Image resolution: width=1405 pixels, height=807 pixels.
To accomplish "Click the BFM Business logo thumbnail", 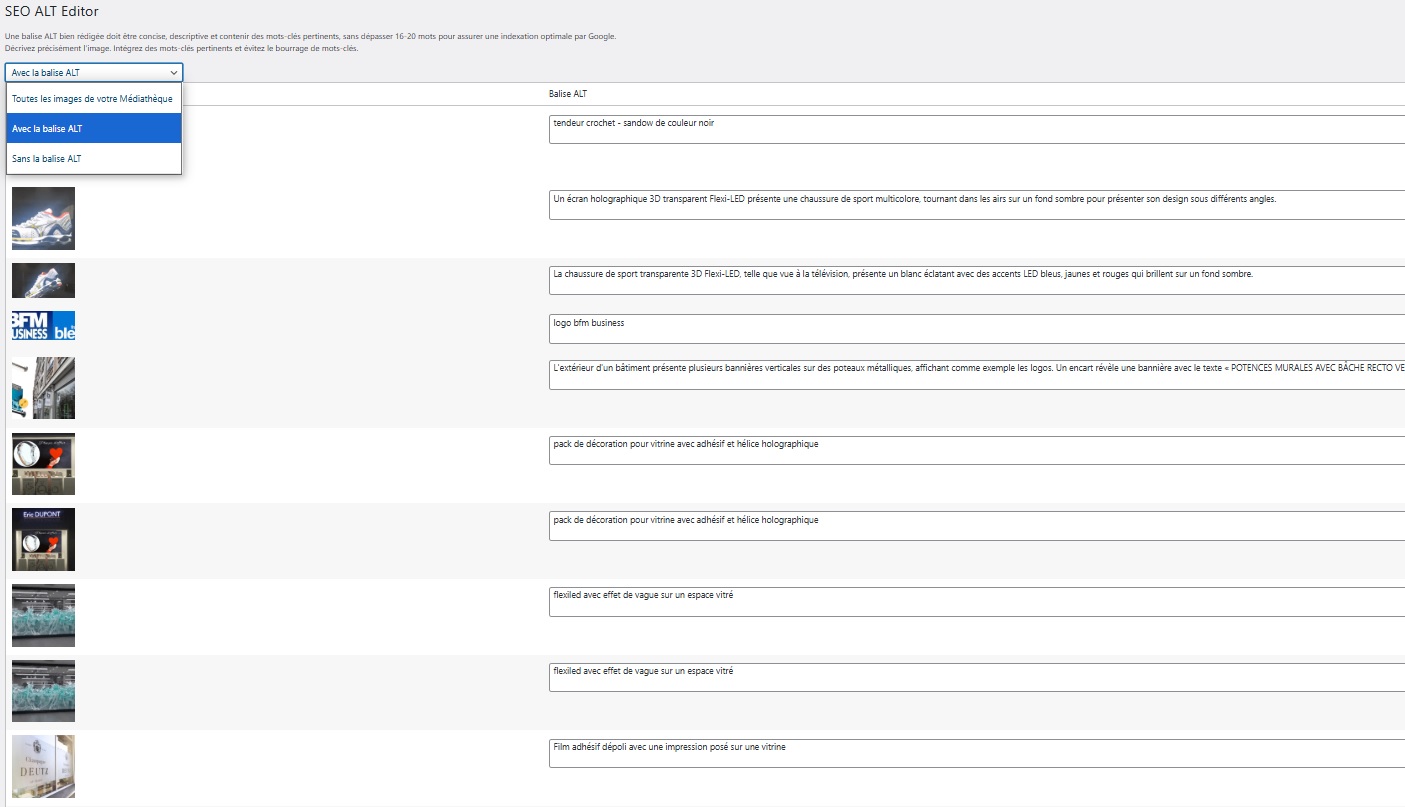I will pyautogui.click(x=43, y=326).
